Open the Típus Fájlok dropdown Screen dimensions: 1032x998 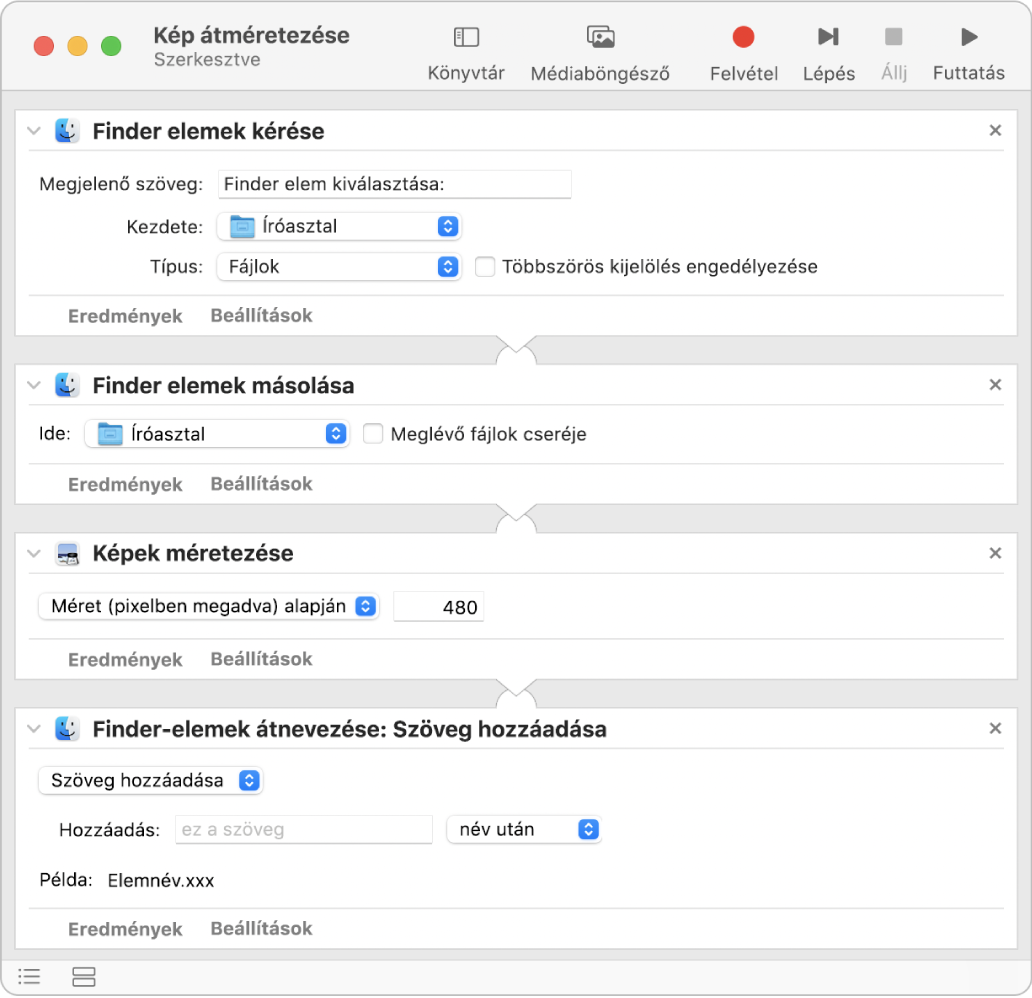click(x=339, y=267)
